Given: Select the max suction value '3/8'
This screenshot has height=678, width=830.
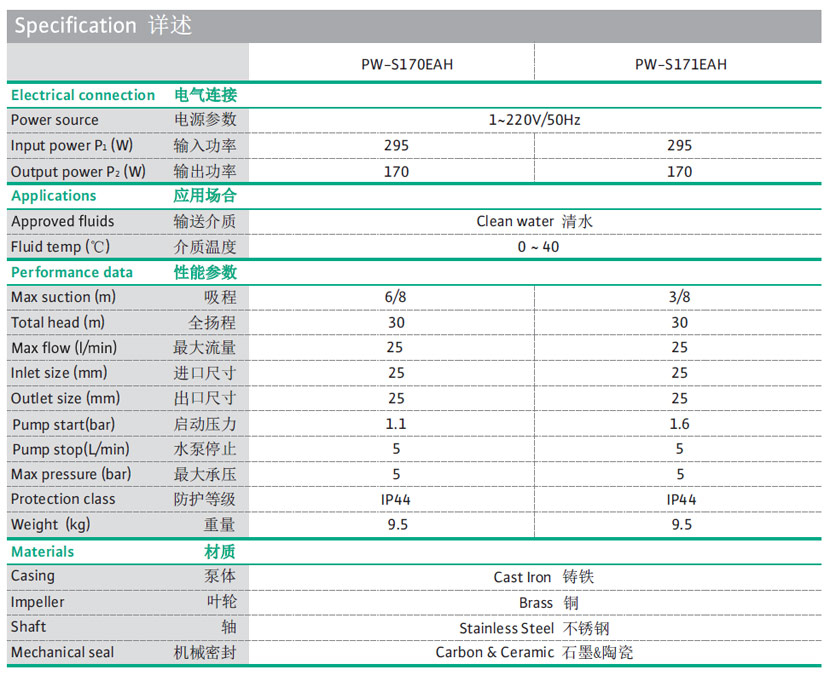Looking at the screenshot, I should tap(680, 297).
